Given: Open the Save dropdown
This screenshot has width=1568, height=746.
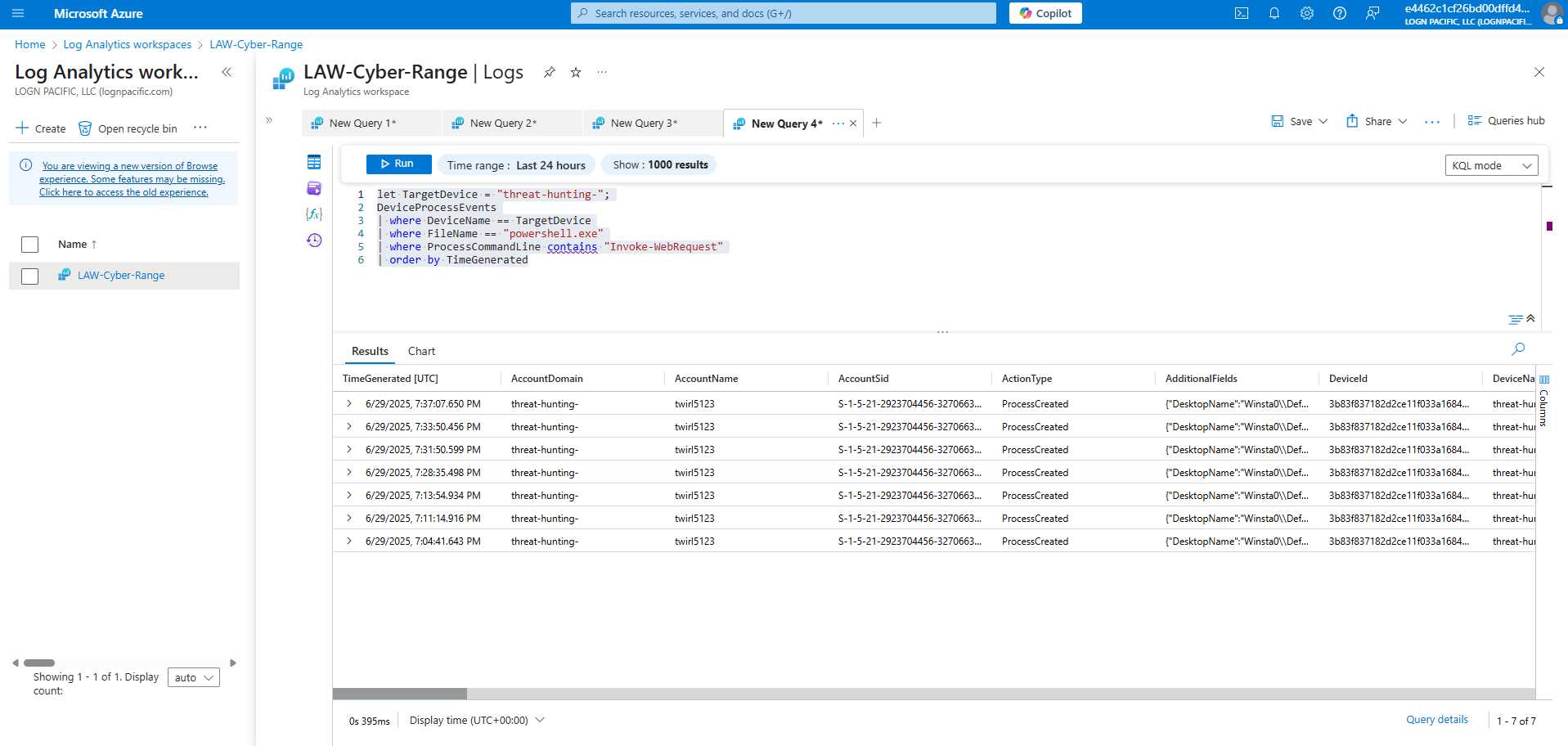Looking at the screenshot, I should coord(1299,121).
